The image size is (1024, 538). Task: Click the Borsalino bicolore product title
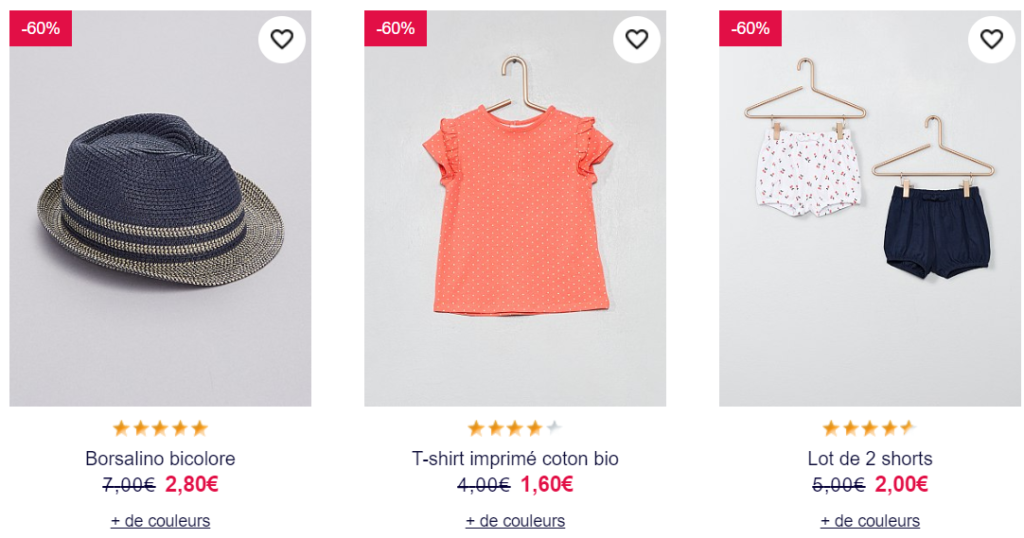(x=160, y=459)
